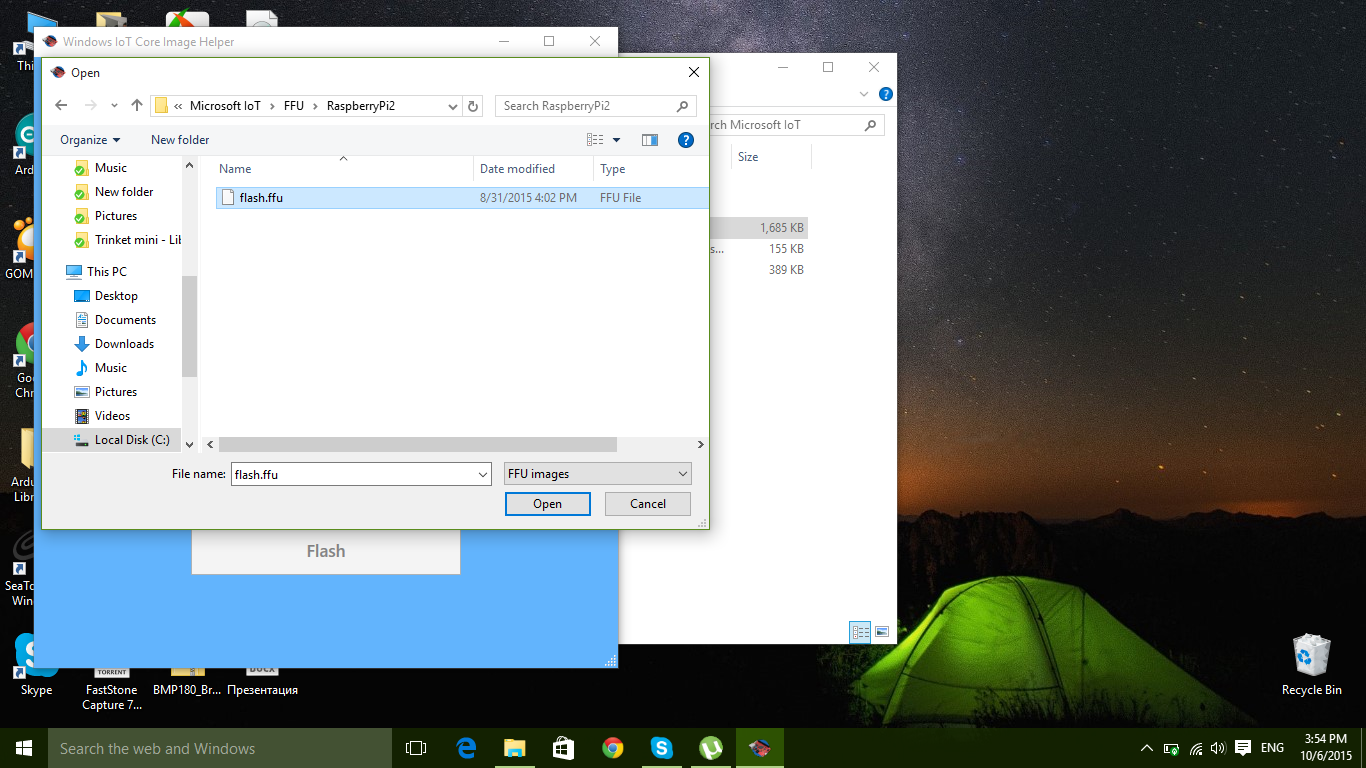Image resolution: width=1366 pixels, height=768 pixels.
Task: Click the file list horizontal scrollbar
Action: tap(418, 444)
